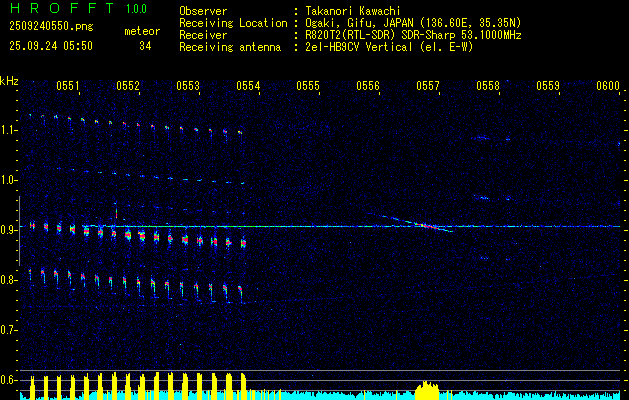Click the 0.8 kHz axis label

[7, 280]
